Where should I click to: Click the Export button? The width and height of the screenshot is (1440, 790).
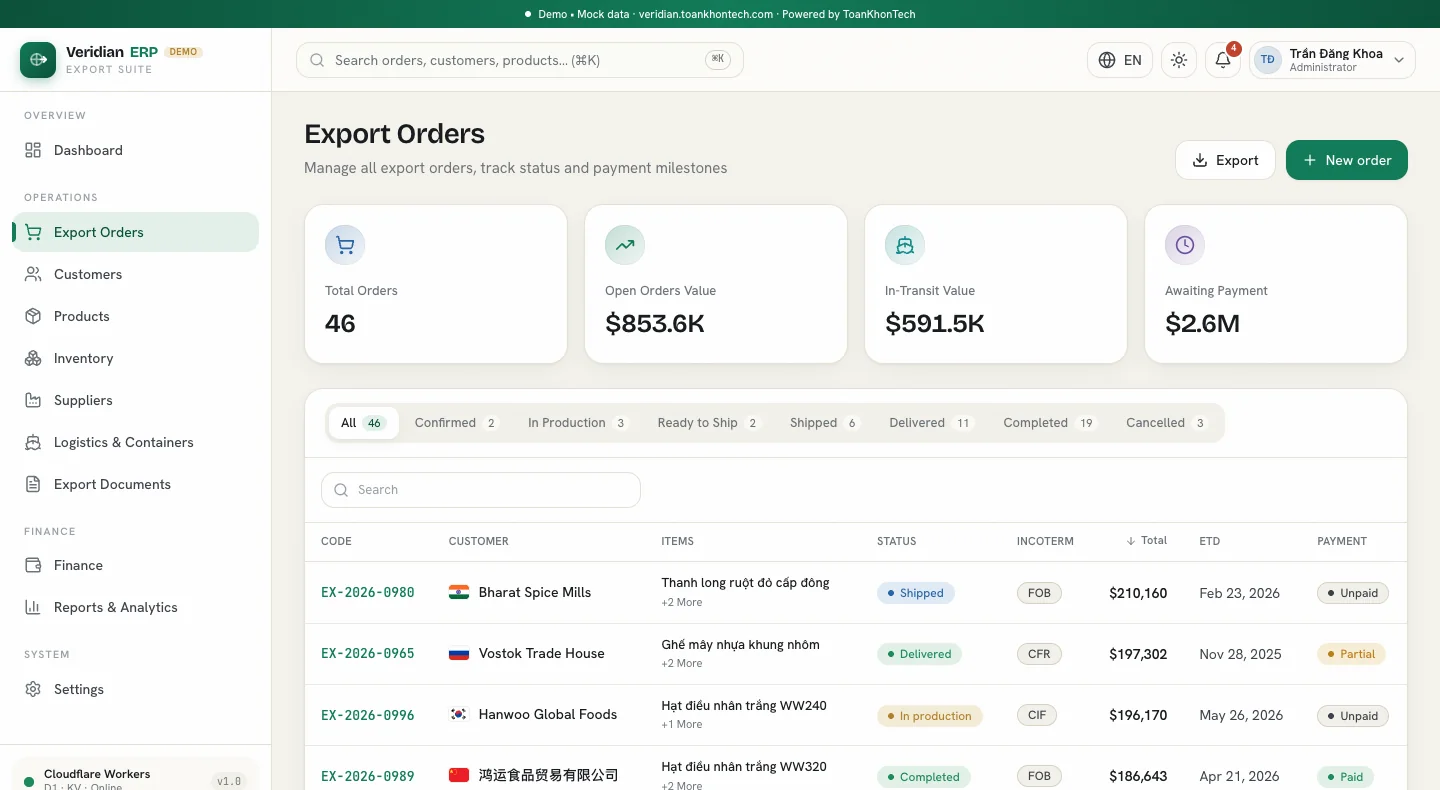(1225, 160)
